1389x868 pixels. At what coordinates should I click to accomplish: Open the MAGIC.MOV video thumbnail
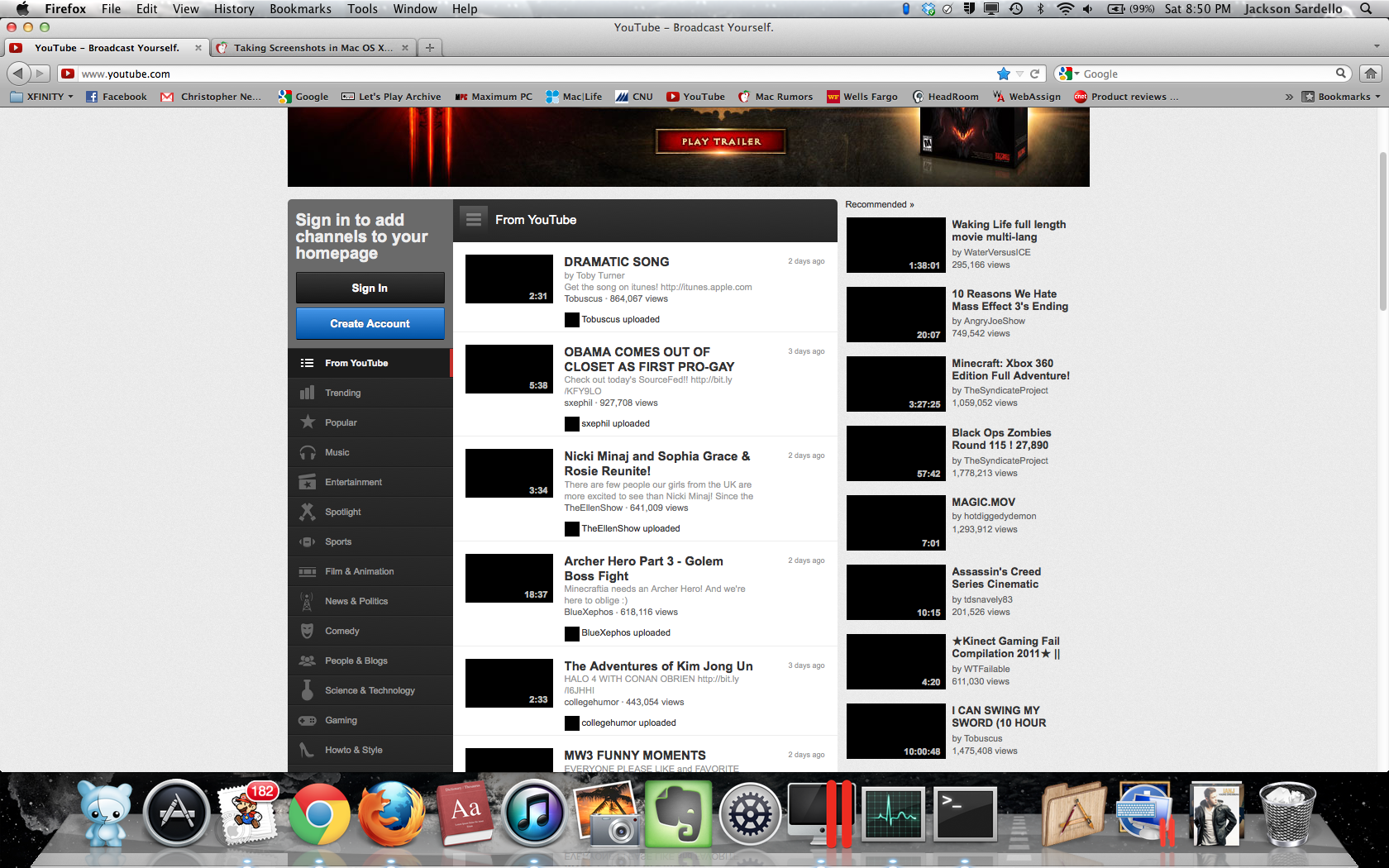point(895,522)
